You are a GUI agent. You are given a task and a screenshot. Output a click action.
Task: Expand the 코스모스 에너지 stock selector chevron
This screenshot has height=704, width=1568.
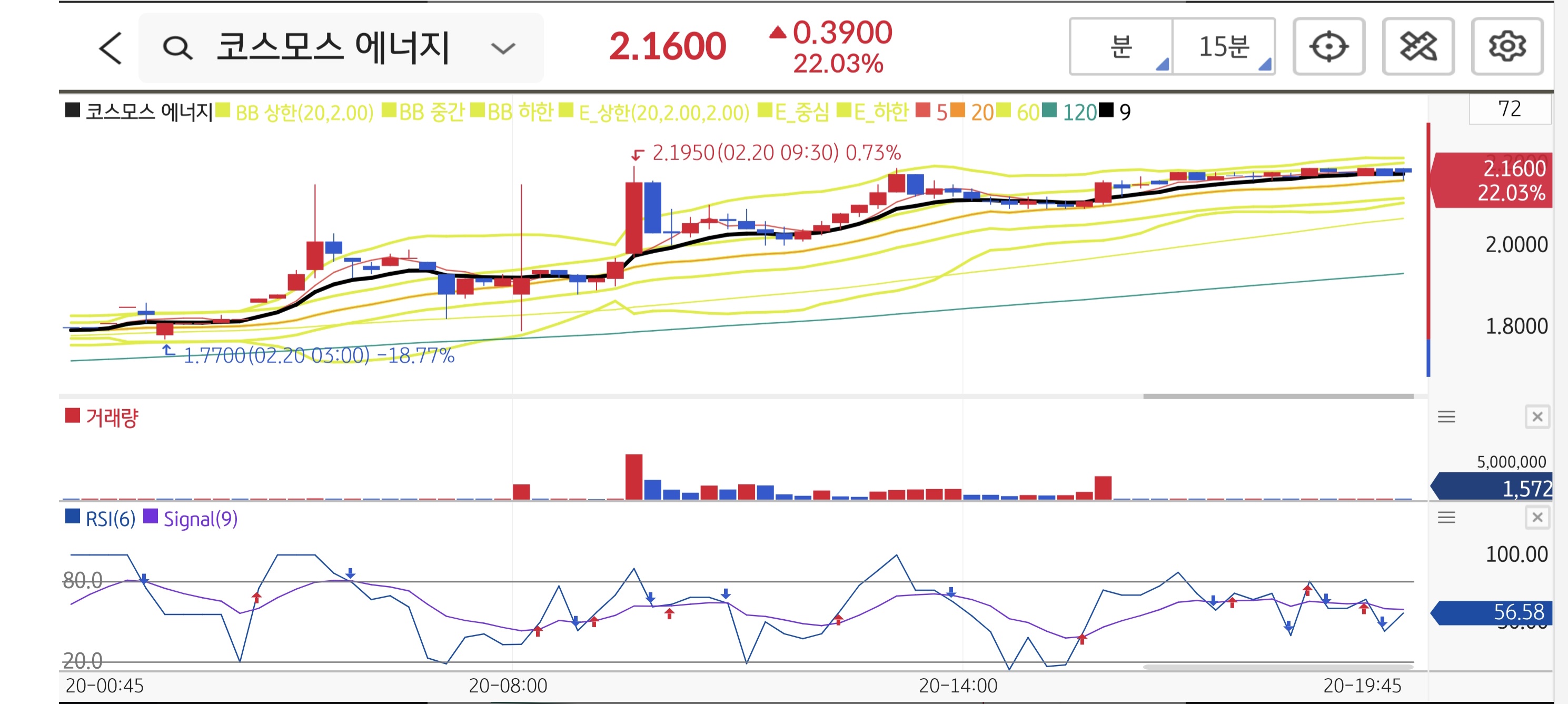tap(503, 48)
